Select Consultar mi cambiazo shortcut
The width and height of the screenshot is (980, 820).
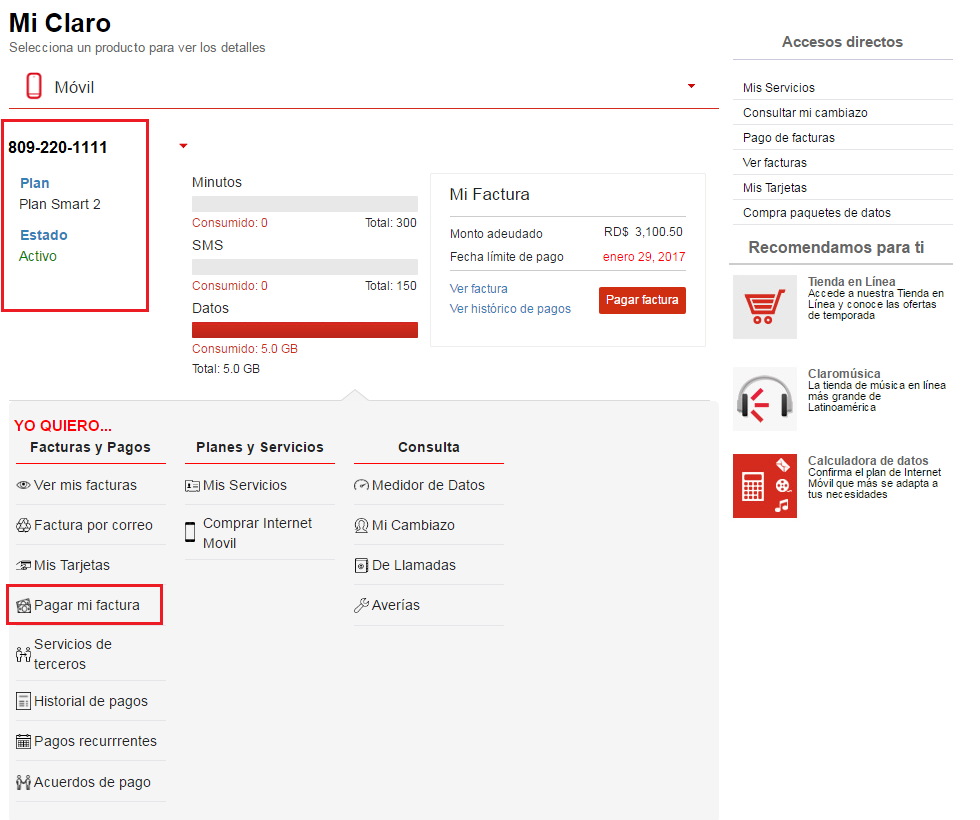[x=805, y=112]
